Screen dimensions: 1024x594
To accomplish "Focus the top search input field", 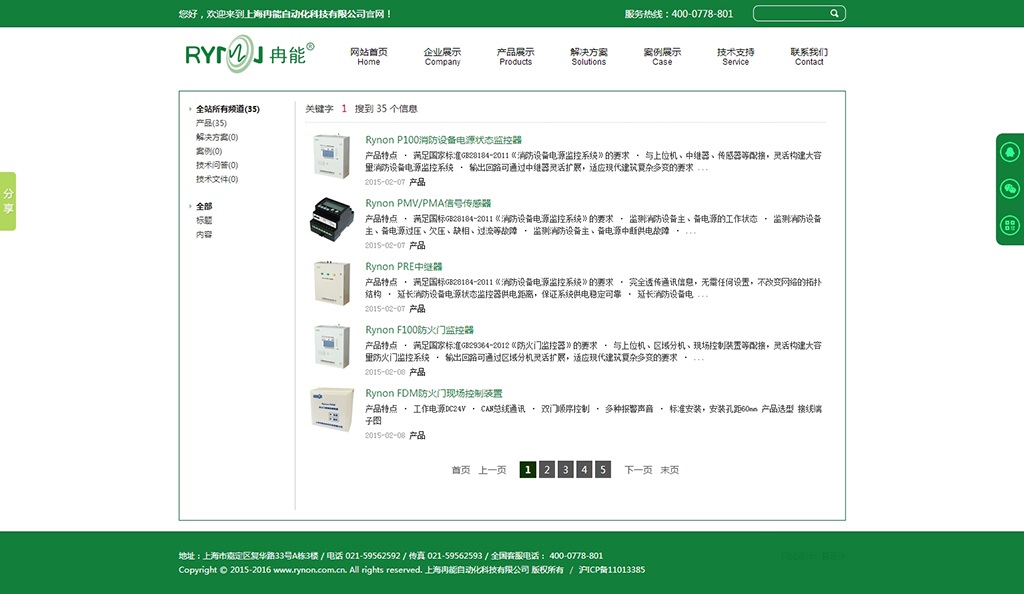I will 790,14.
